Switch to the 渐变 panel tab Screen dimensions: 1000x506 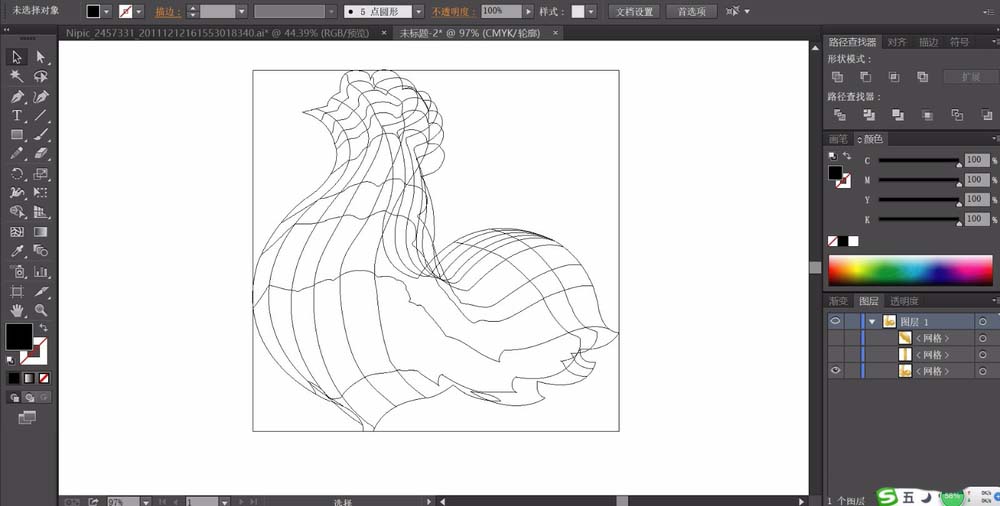[838, 301]
